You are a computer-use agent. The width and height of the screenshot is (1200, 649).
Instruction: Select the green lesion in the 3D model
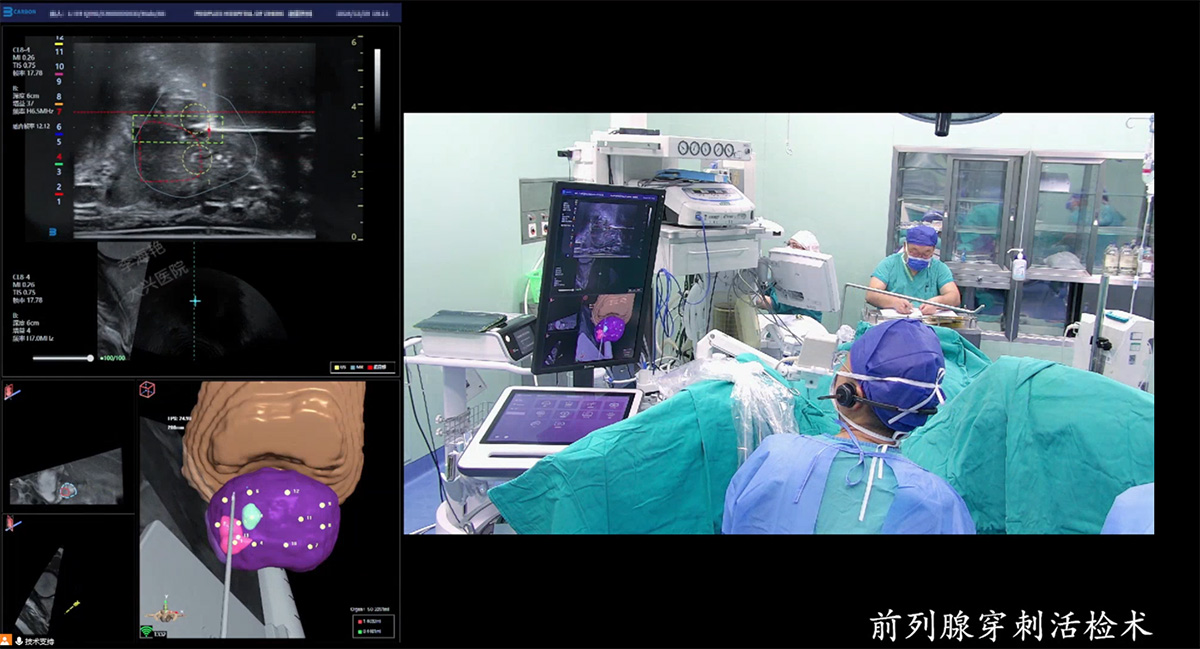pos(253,516)
